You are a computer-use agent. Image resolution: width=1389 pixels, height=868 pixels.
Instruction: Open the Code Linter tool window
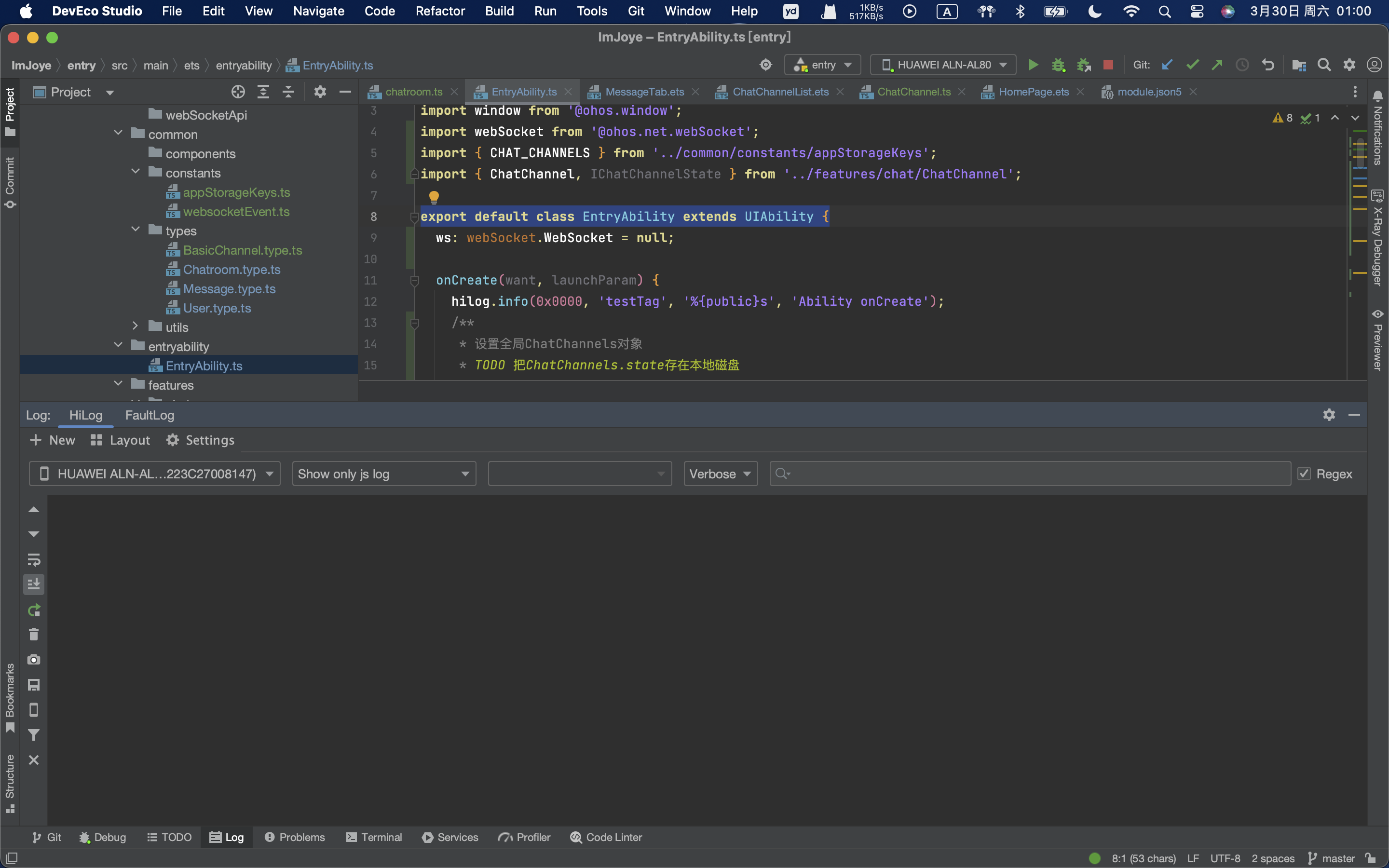606,837
